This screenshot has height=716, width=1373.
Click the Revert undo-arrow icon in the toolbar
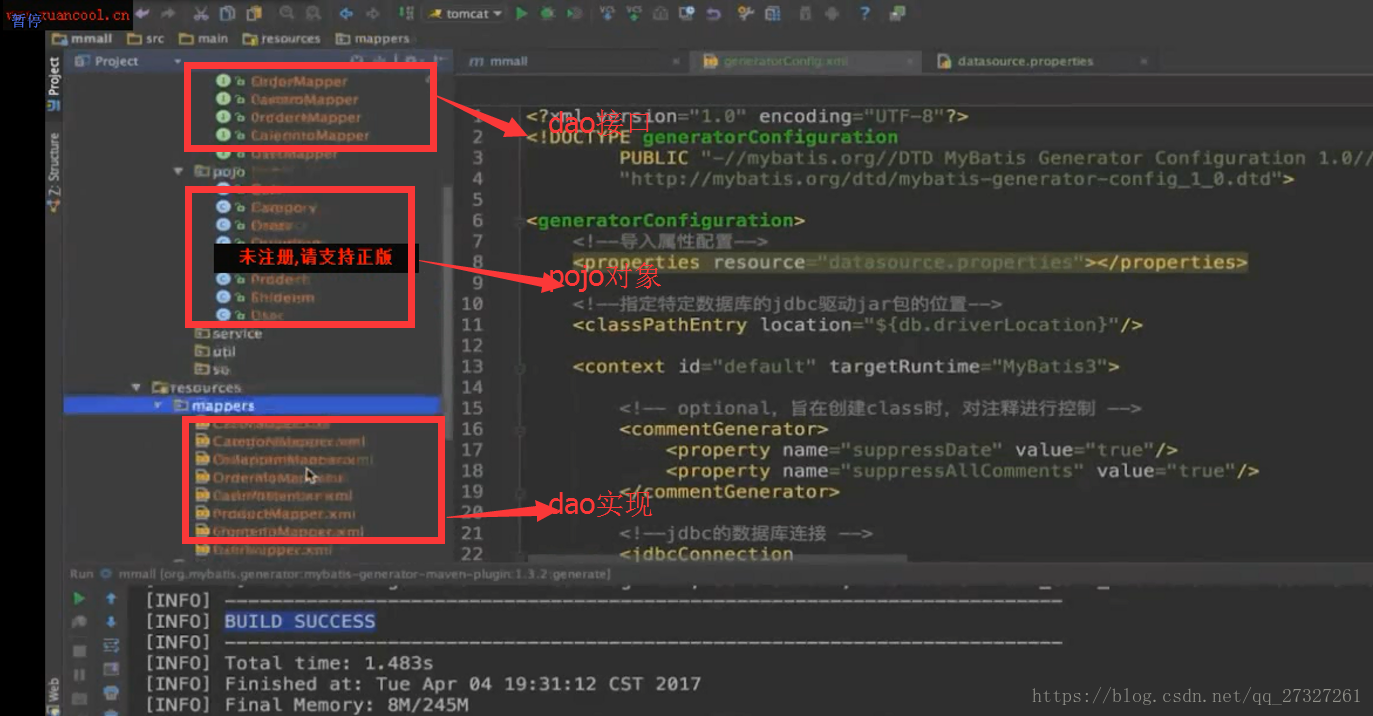(x=713, y=14)
